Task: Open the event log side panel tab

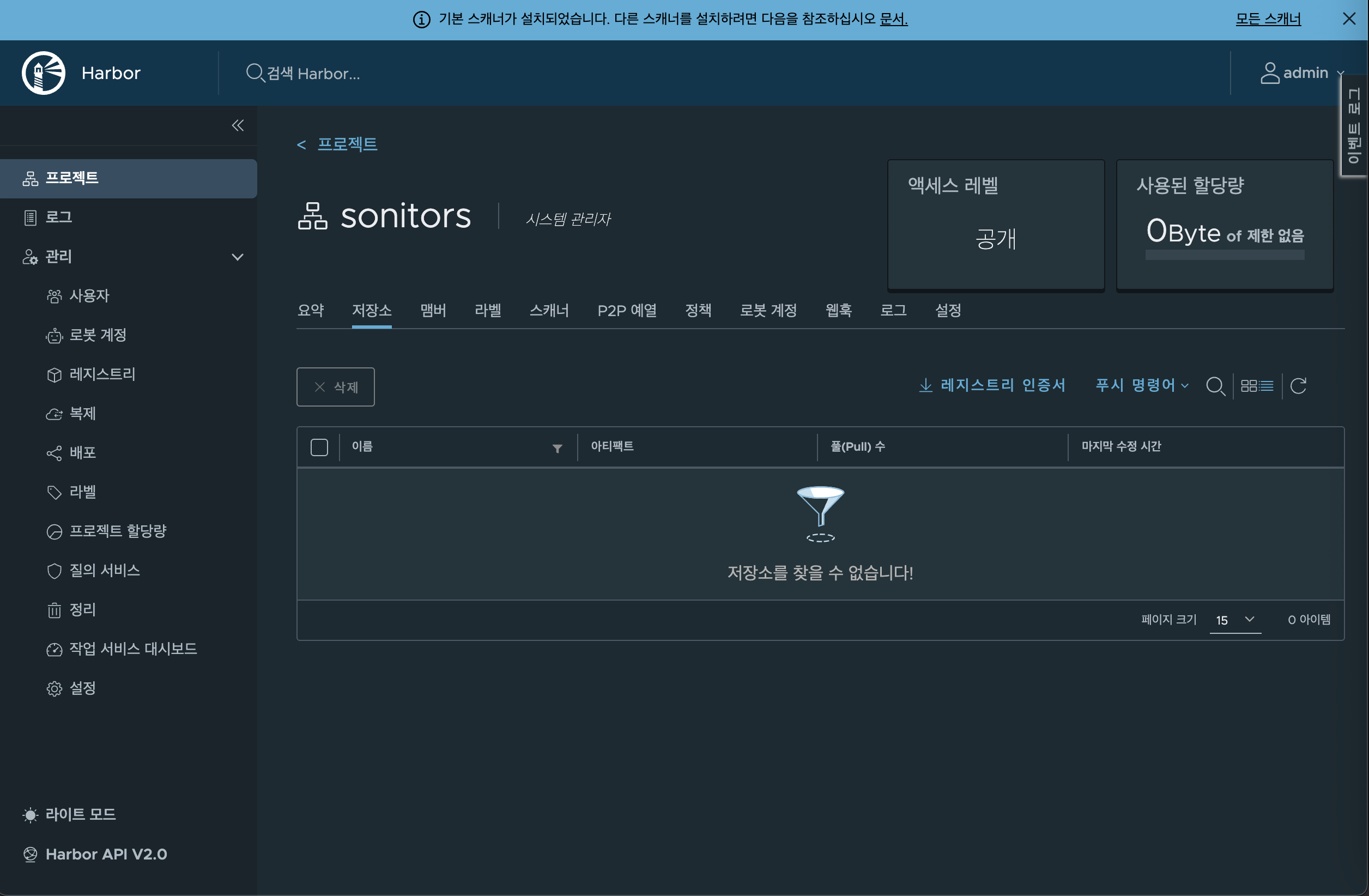Action: [x=1354, y=126]
